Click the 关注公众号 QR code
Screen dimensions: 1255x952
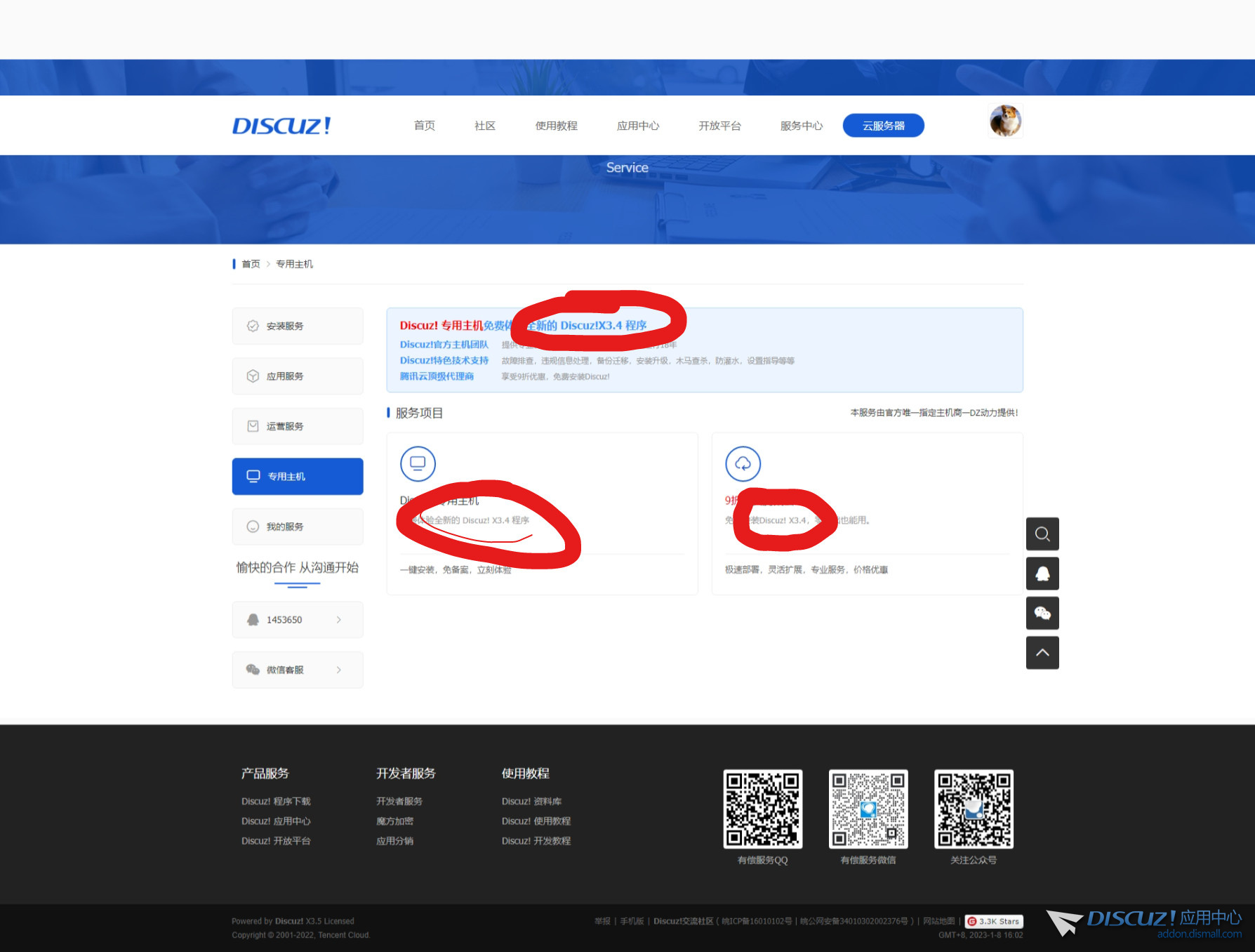pyautogui.click(x=974, y=809)
